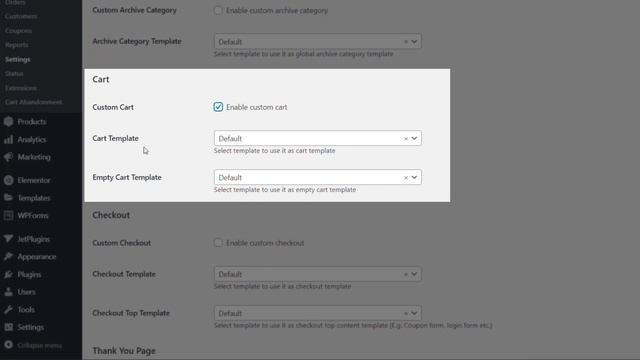Go to Cart Abandonment submenu item
Screen dimensions: 640x360
[33, 102]
